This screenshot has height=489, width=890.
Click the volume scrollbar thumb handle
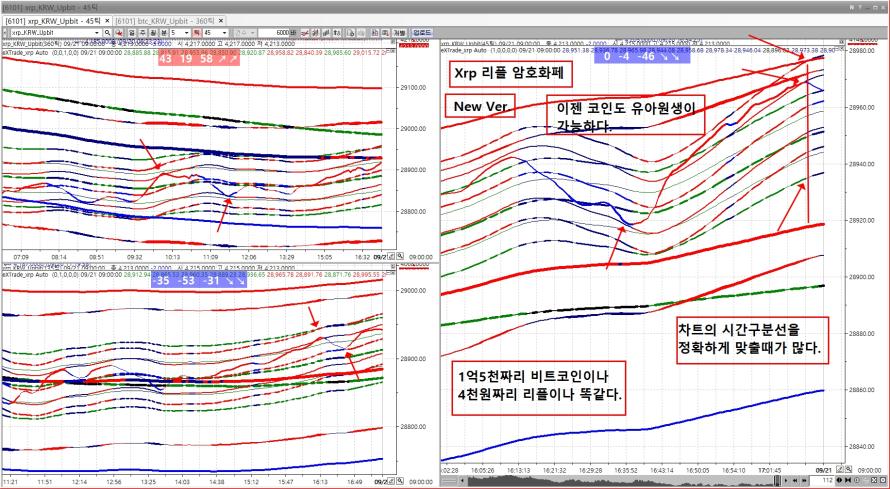pyautogui.click(x=777, y=480)
